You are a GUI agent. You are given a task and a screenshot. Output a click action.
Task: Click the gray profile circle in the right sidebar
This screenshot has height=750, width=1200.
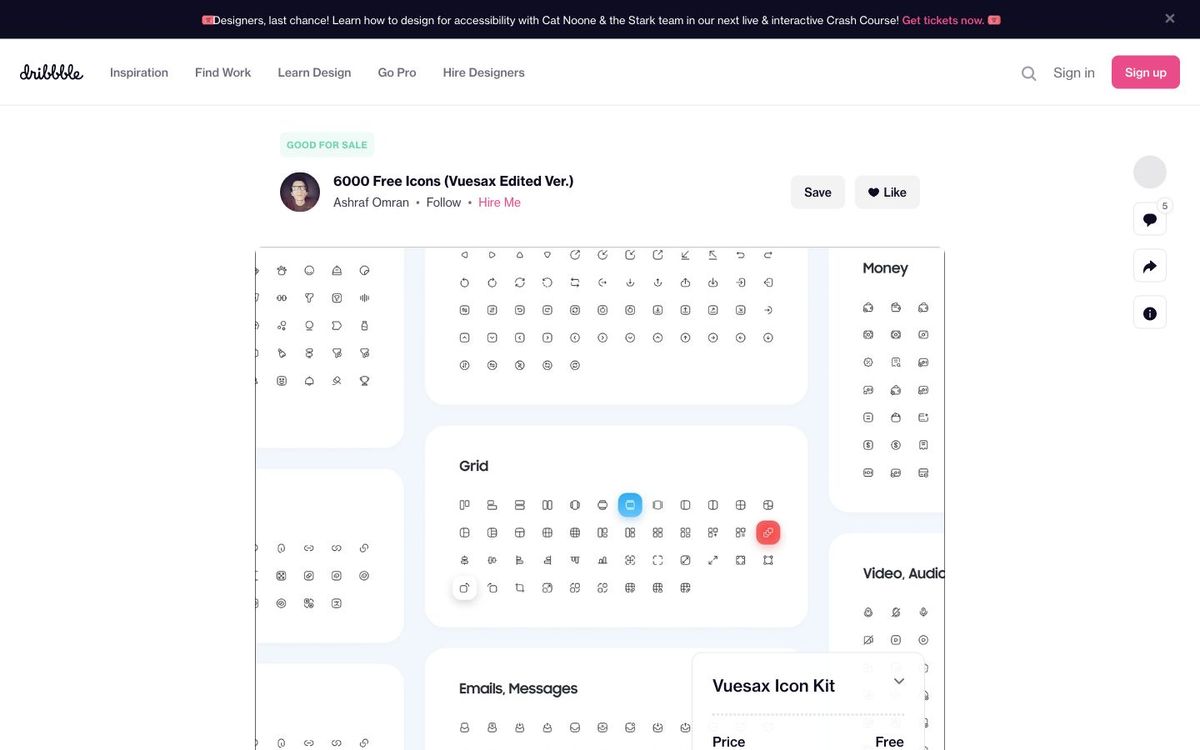point(1150,172)
